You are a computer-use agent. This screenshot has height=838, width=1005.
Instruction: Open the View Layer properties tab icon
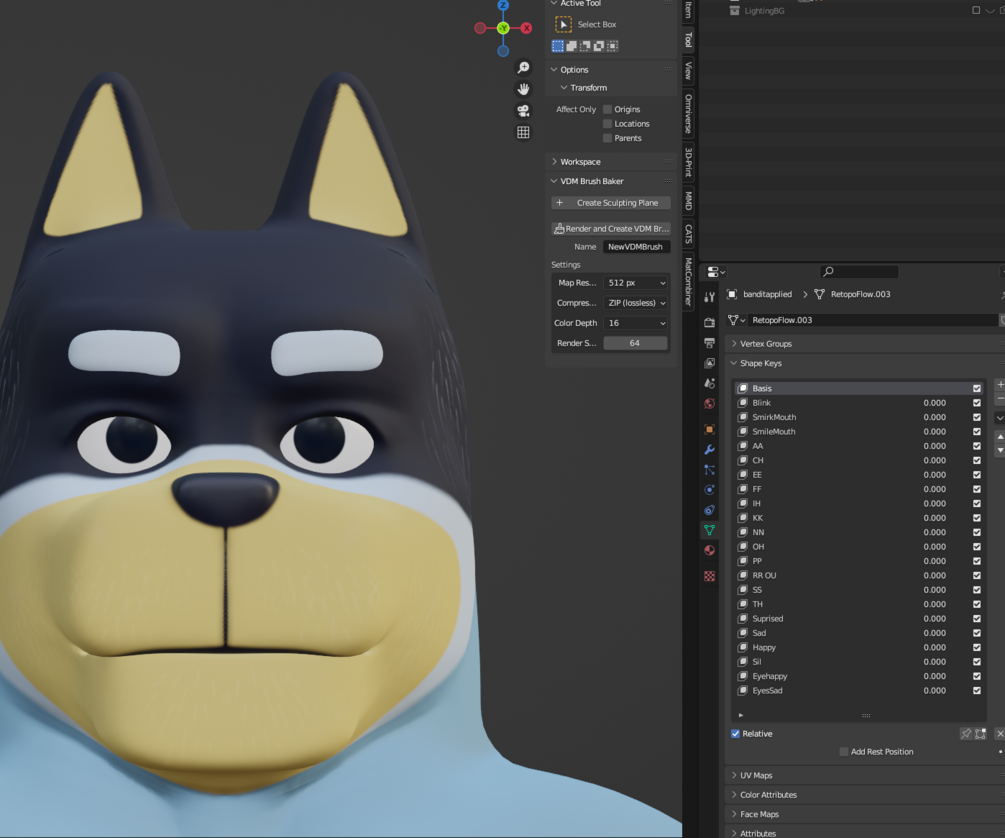(x=710, y=363)
